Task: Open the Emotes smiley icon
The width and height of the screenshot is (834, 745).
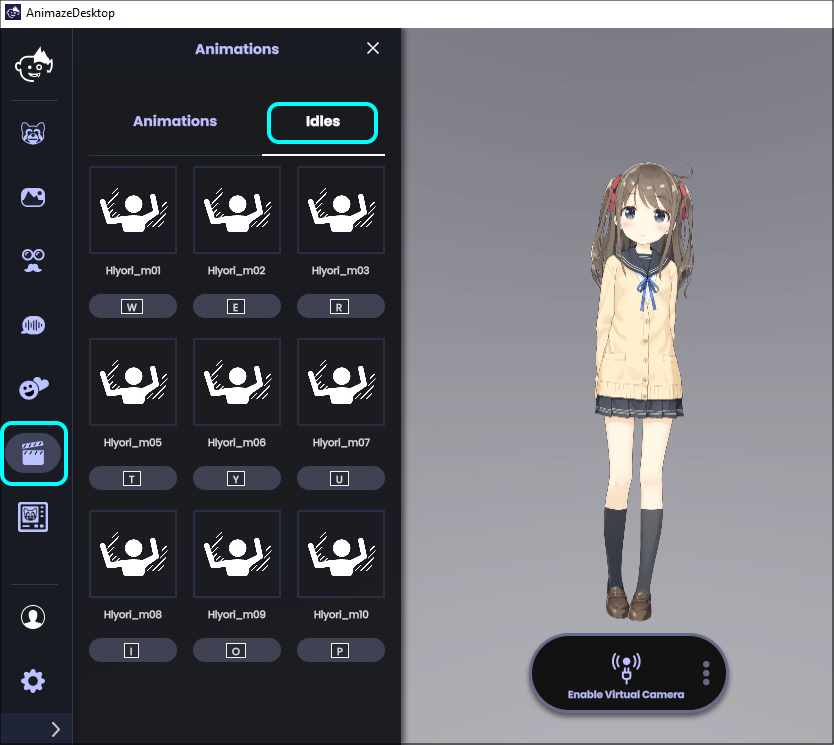Action: [x=33, y=389]
